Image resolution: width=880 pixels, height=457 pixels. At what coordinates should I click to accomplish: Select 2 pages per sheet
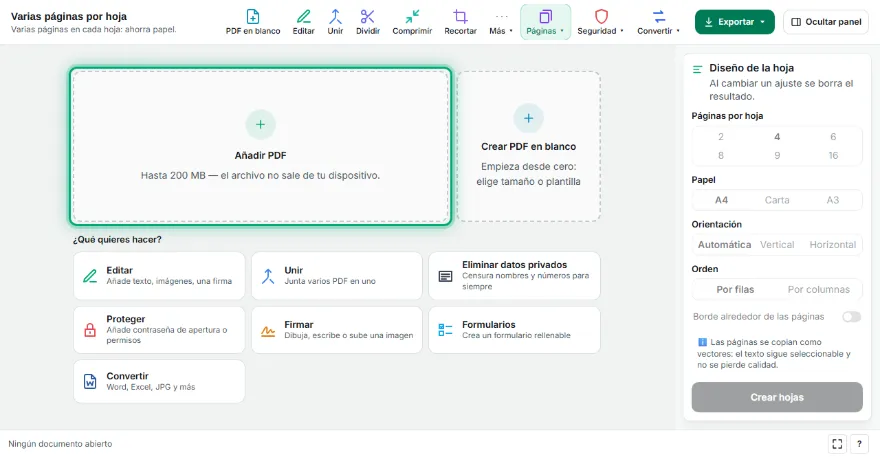721,136
